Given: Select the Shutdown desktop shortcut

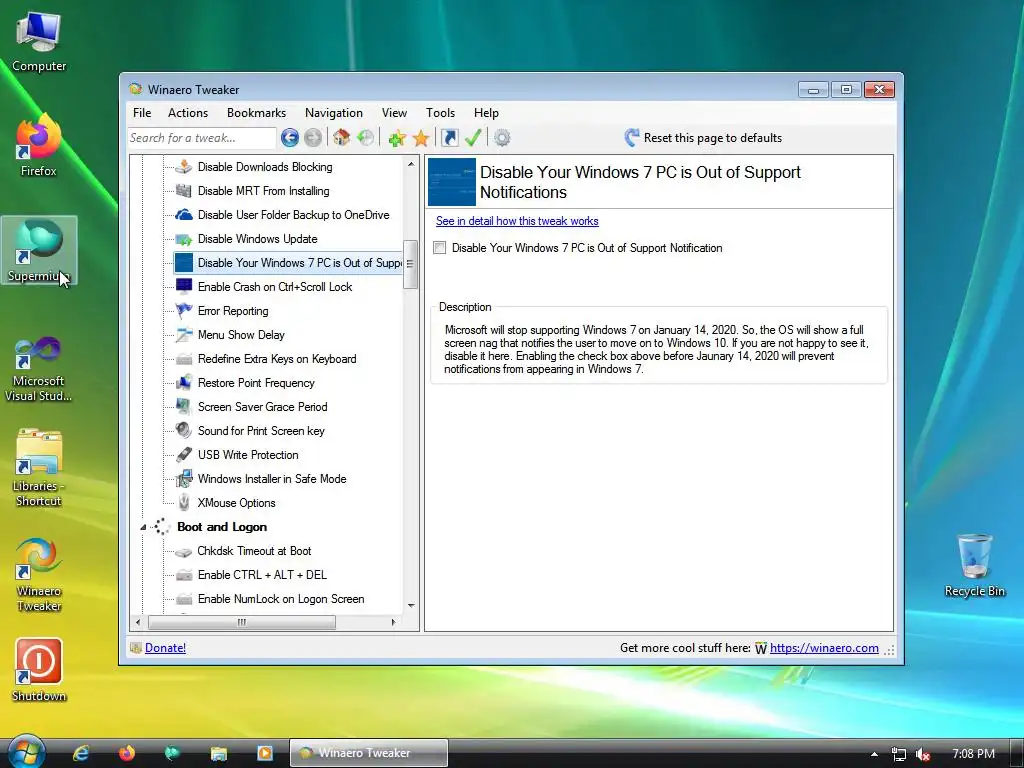Looking at the screenshot, I should coord(39,670).
